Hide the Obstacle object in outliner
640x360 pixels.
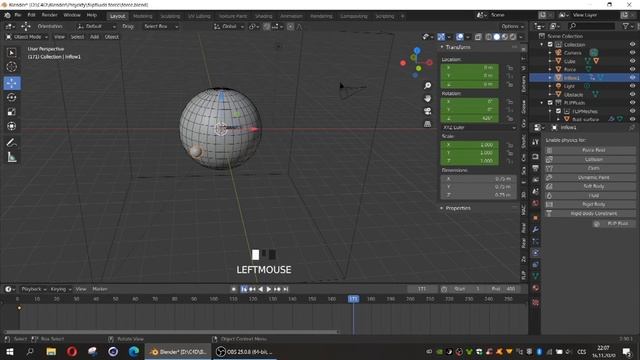tap(632, 94)
